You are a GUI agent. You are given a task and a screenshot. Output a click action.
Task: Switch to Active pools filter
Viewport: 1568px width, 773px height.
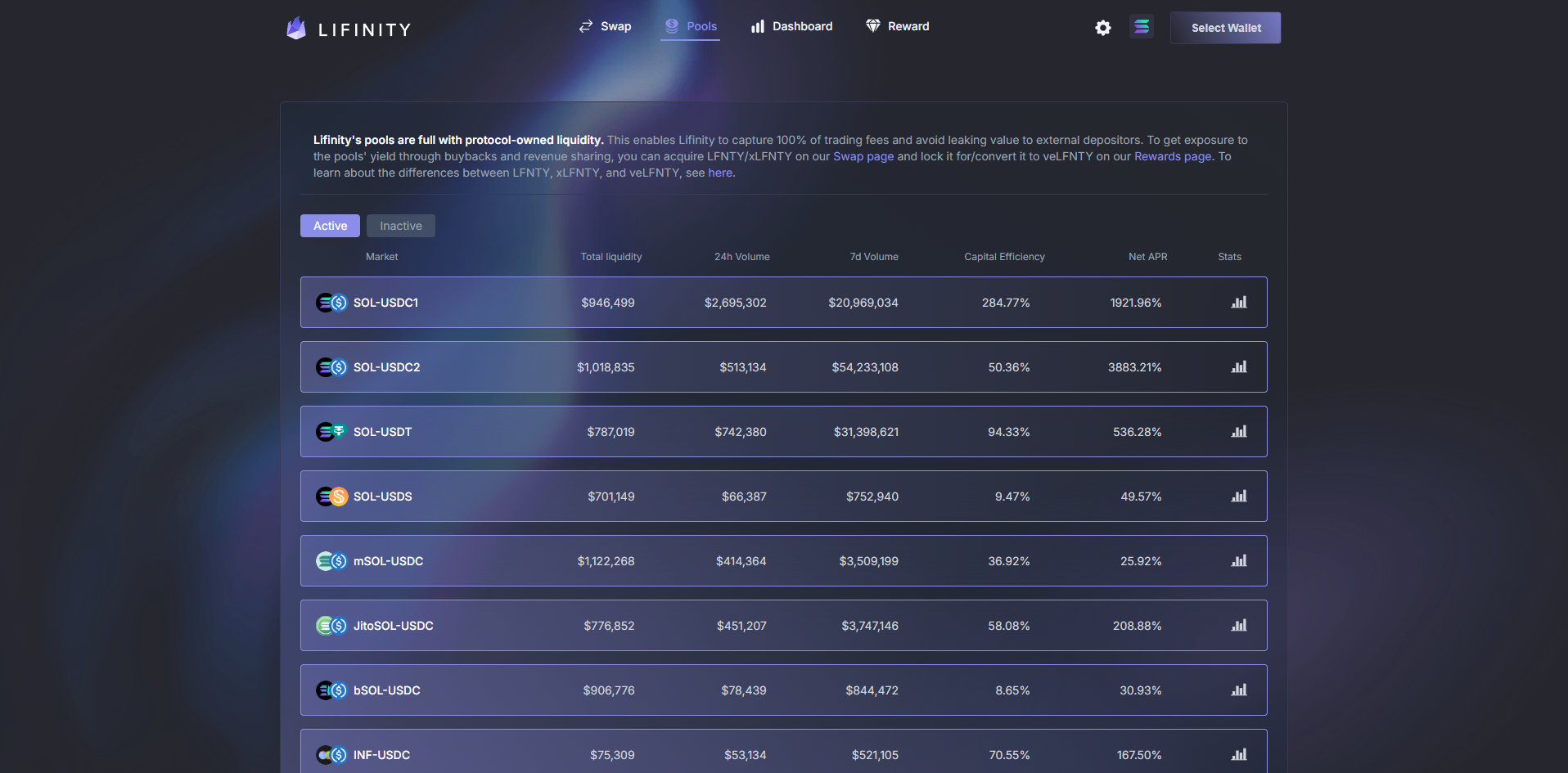[x=330, y=226]
